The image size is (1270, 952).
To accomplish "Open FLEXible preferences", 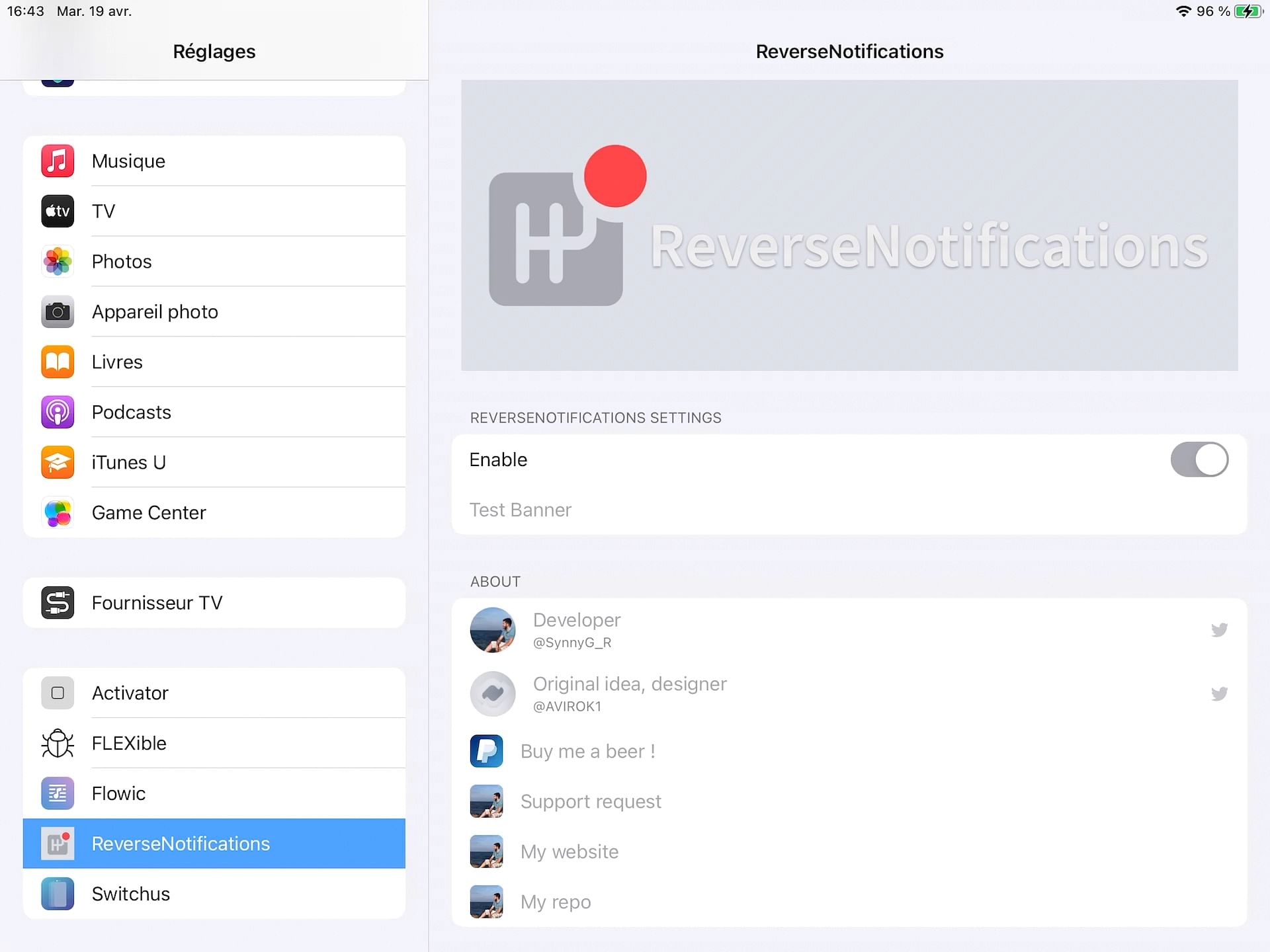I will coord(214,743).
